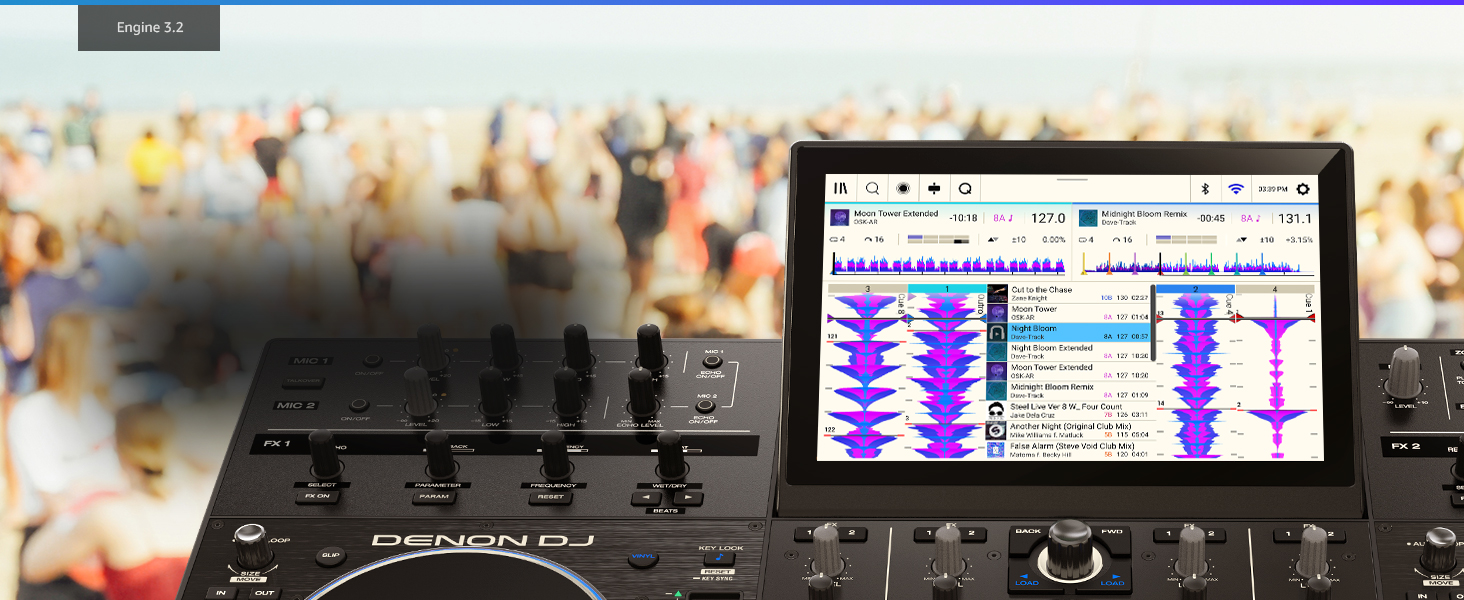Screen dimensions: 1464x600
Task: Select the Cut to the Chase track row
Action: pyautogui.click(x=1069, y=294)
